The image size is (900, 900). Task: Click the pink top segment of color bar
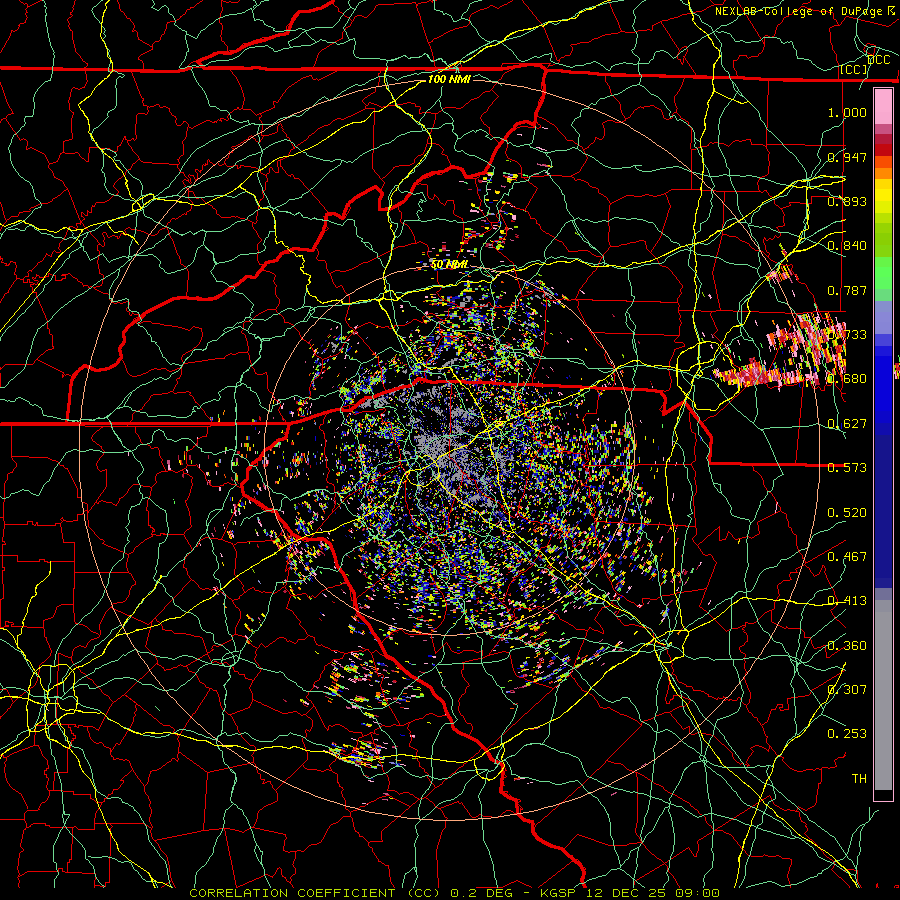click(x=883, y=106)
